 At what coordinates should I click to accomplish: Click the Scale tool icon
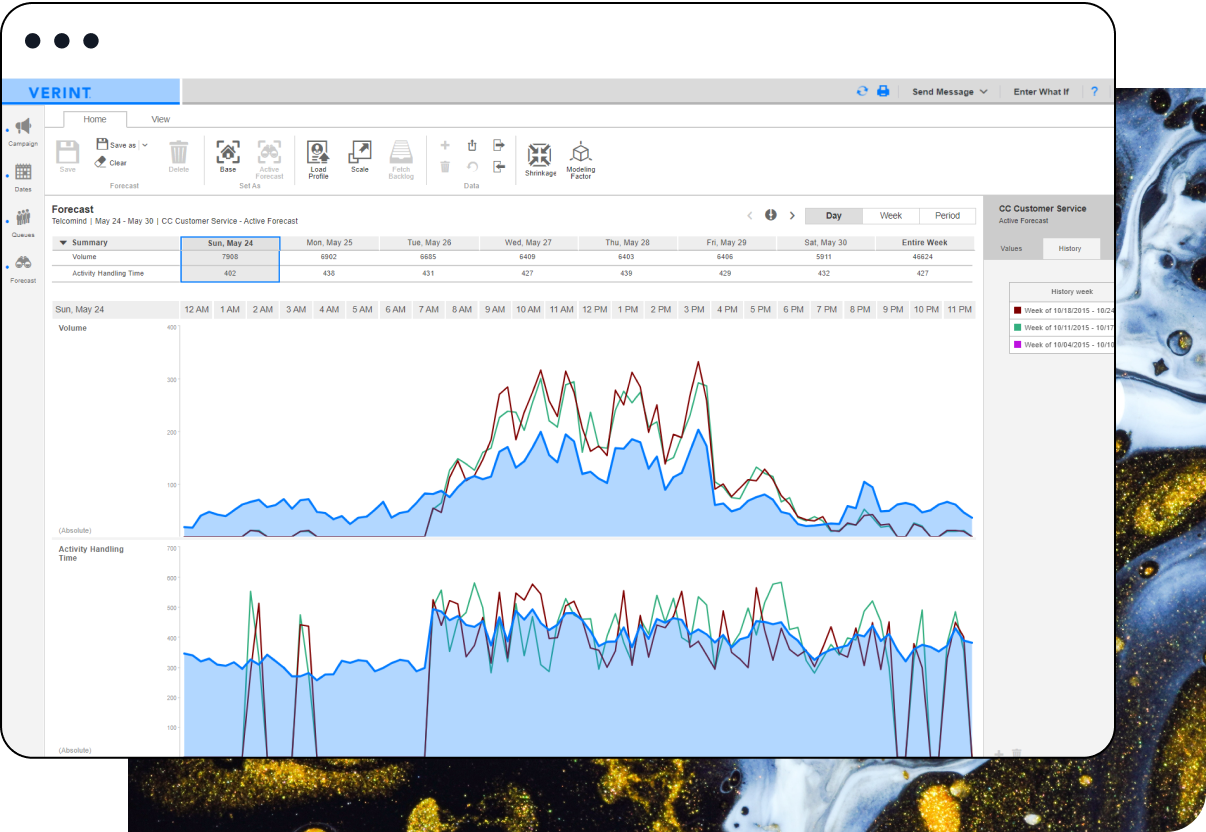coord(359,153)
